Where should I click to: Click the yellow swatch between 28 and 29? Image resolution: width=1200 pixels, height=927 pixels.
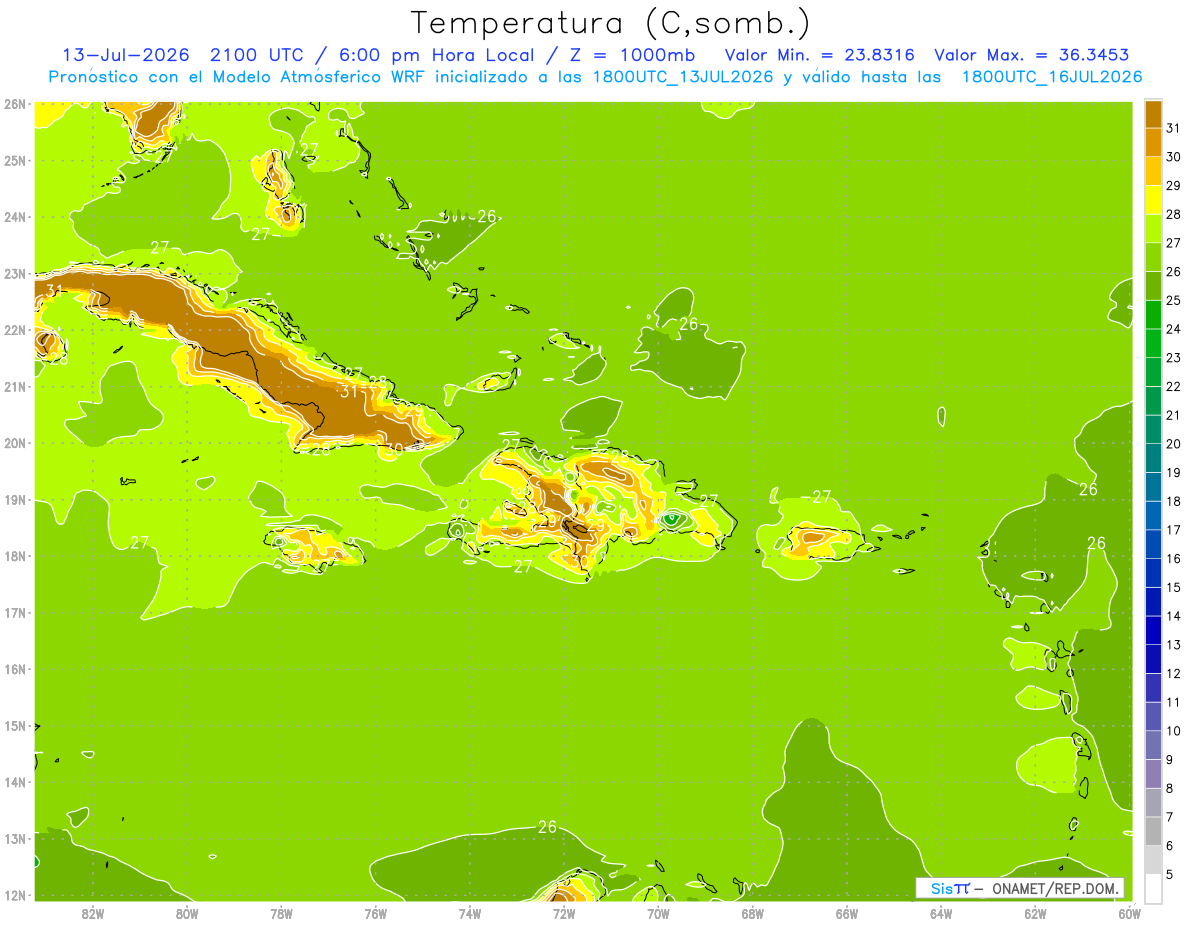(1153, 200)
